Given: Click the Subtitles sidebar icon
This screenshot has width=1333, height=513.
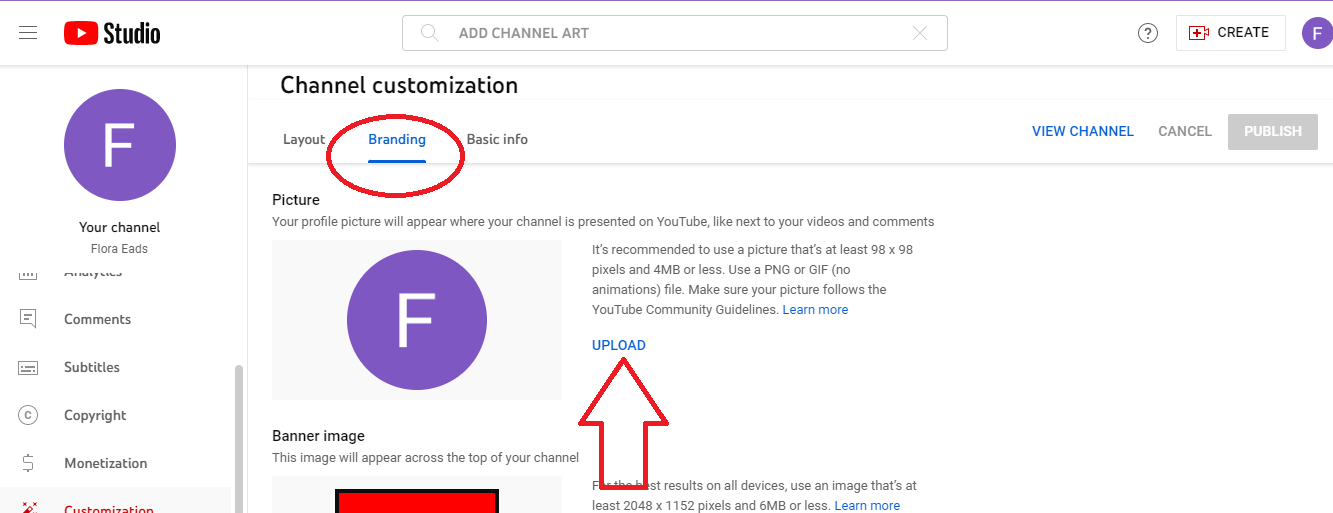Looking at the screenshot, I should (28, 367).
